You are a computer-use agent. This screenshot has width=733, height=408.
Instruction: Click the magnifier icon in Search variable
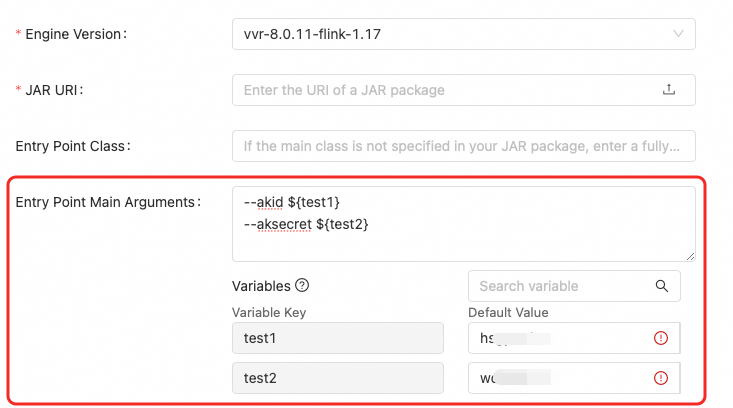[662, 286]
